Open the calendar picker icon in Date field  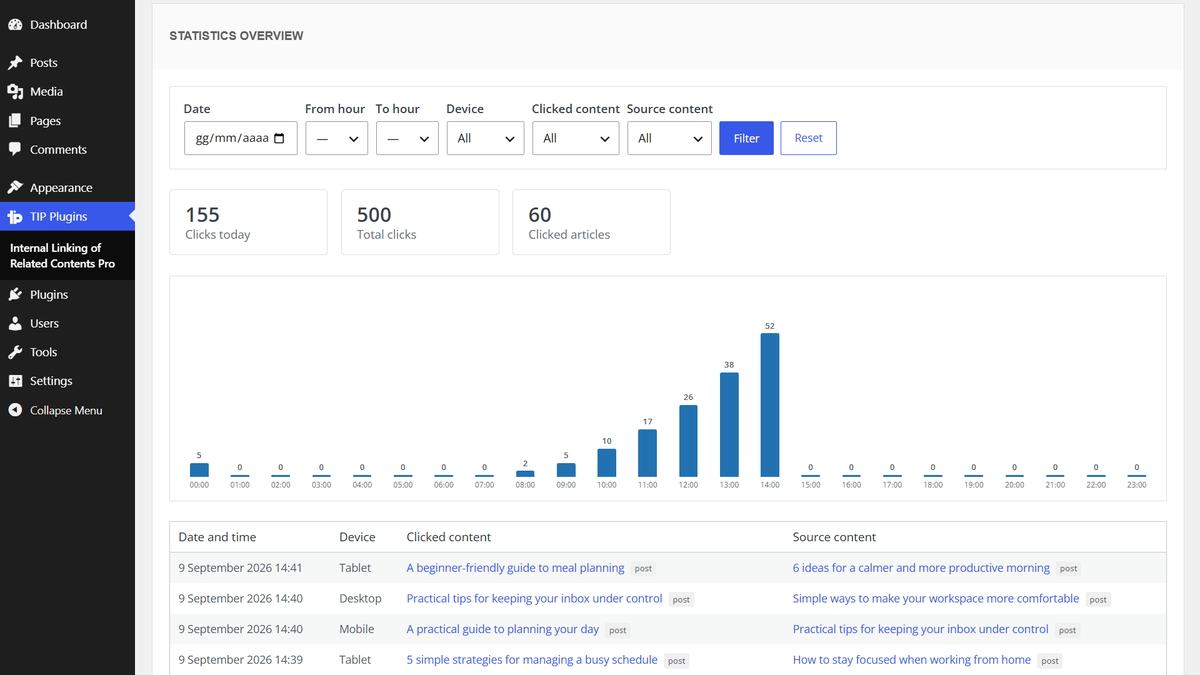click(x=279, y=138)
